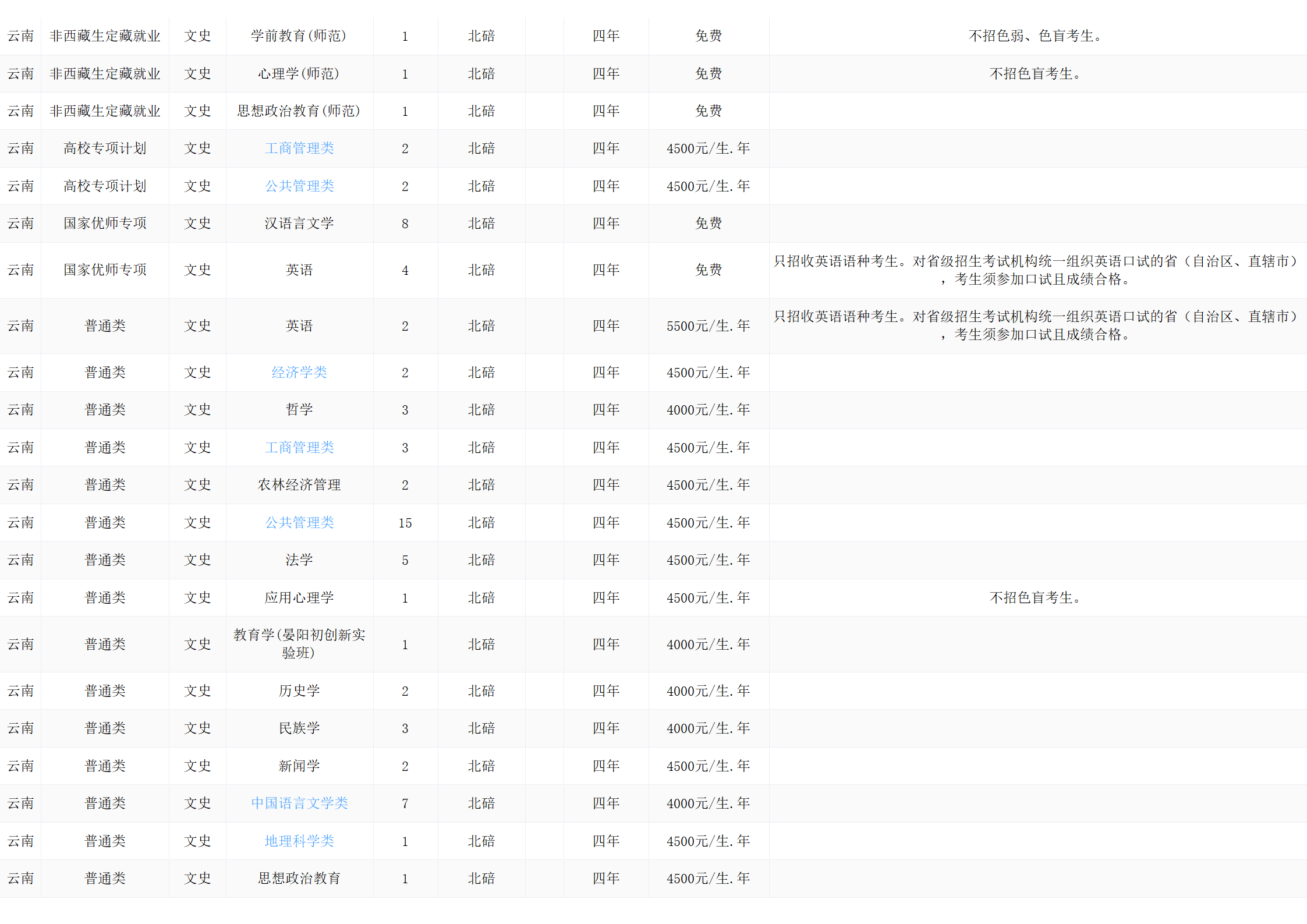Select the 学前教育(师范) major cell
1307x924 pixels.
[299, 36]
